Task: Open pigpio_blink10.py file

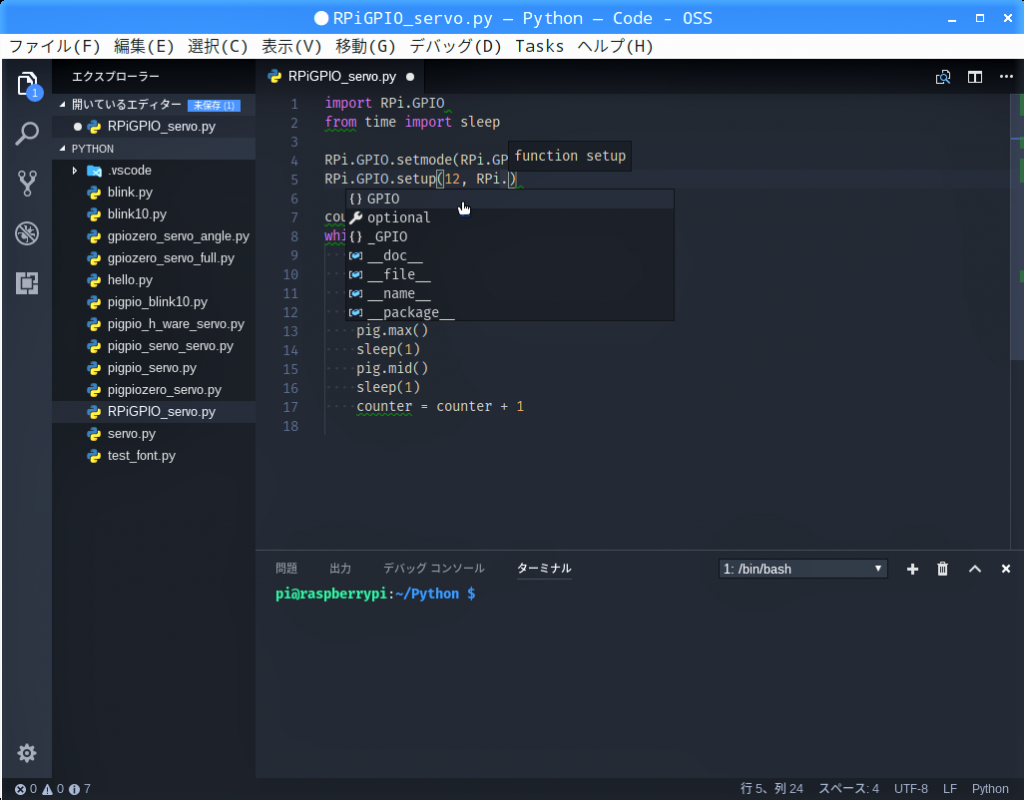Action: click(154, 302)
